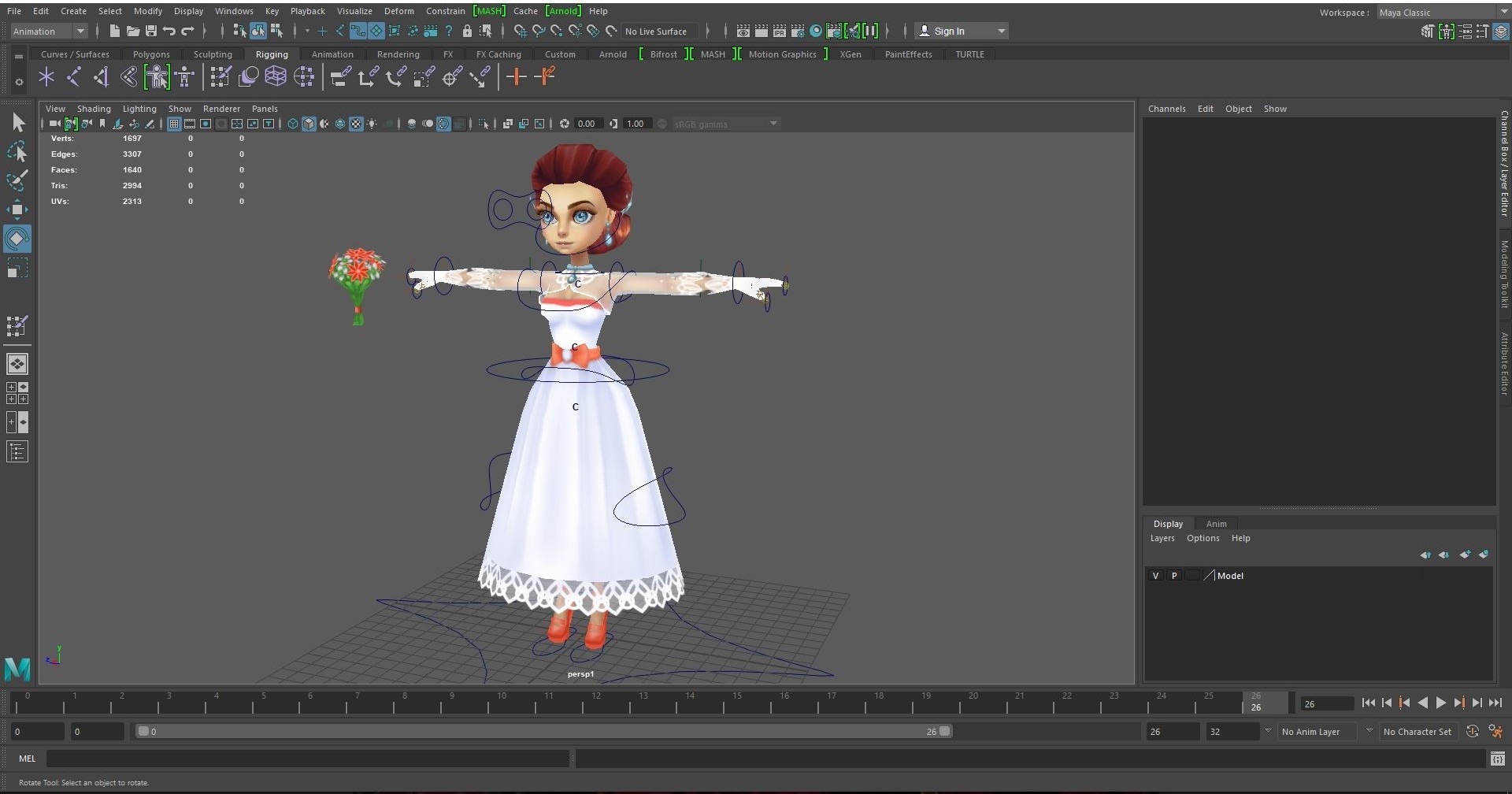Click the playback range slider bar
Screen dimensions: 1512x794
543,732
